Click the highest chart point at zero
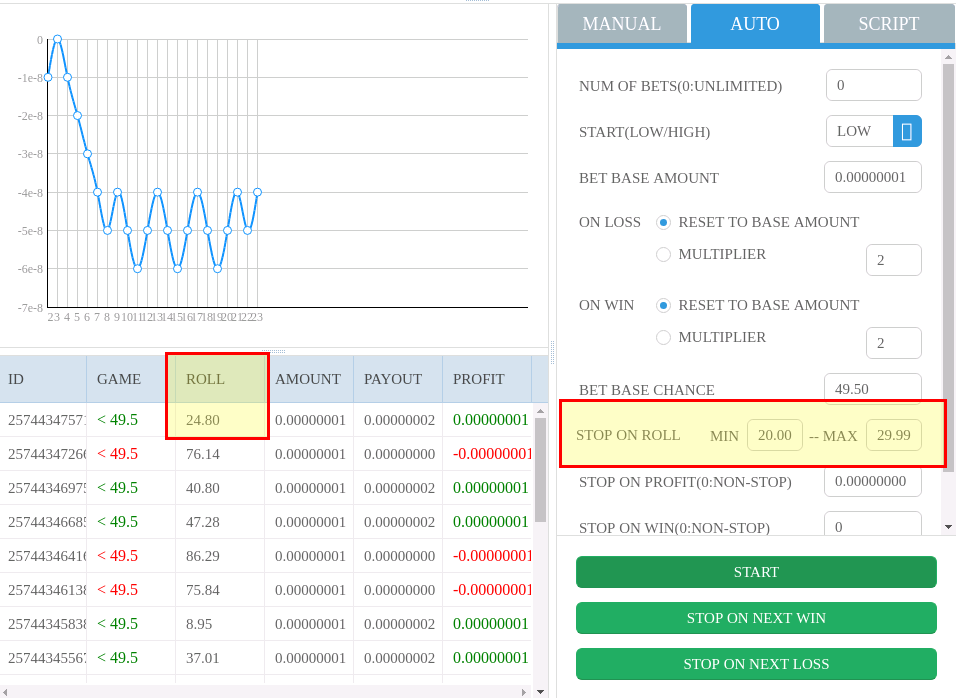 (x=58, y=39)
